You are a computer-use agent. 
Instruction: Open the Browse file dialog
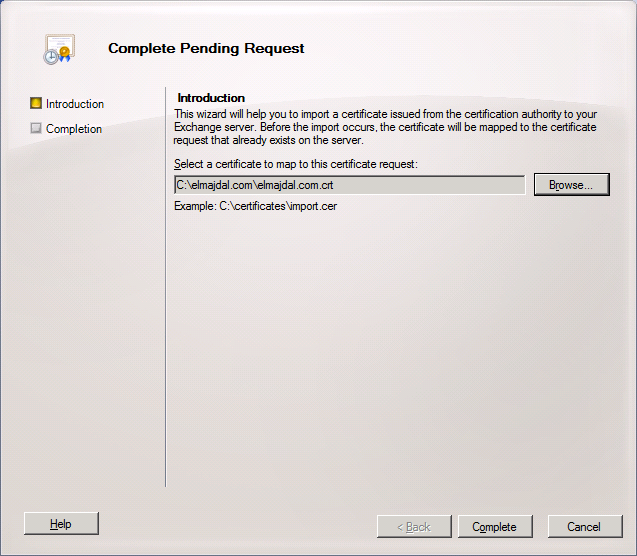[x=571, y=185]
